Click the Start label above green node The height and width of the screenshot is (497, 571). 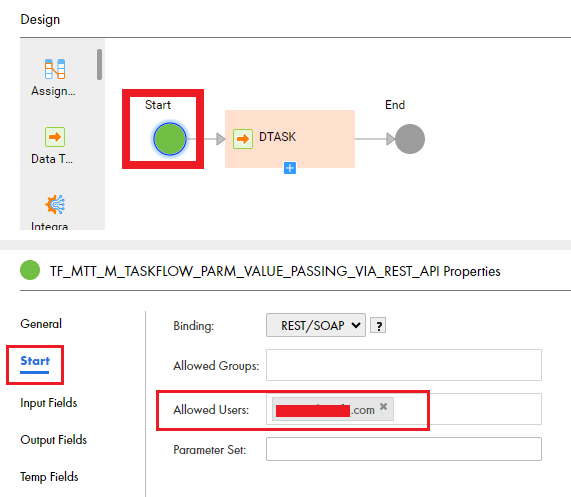[158, 105]
